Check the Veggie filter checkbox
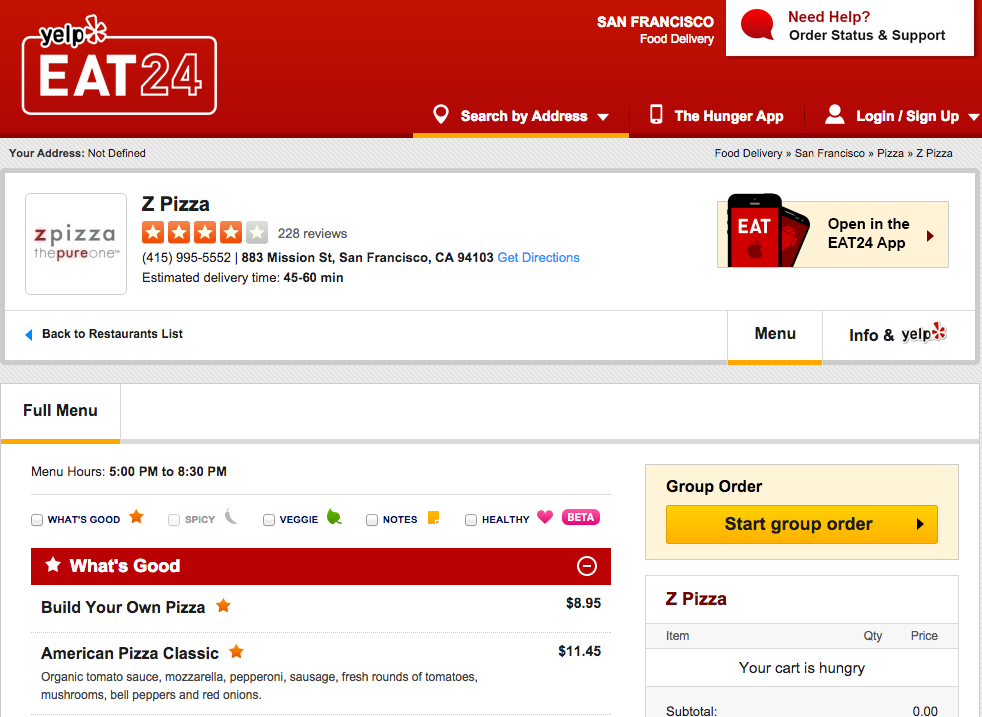 pyautogui.click(x=269, y=520)
